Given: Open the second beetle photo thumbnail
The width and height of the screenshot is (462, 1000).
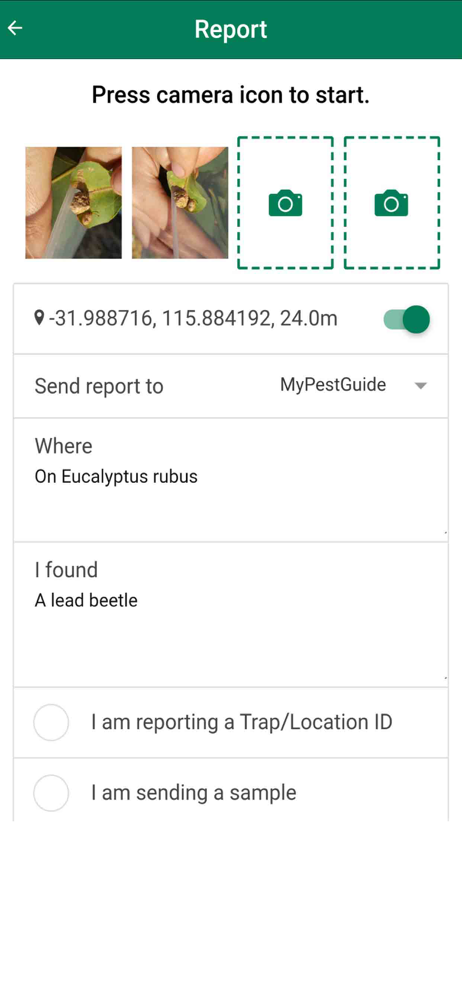Looking at the screenshot, I should [x=180, y=203].
